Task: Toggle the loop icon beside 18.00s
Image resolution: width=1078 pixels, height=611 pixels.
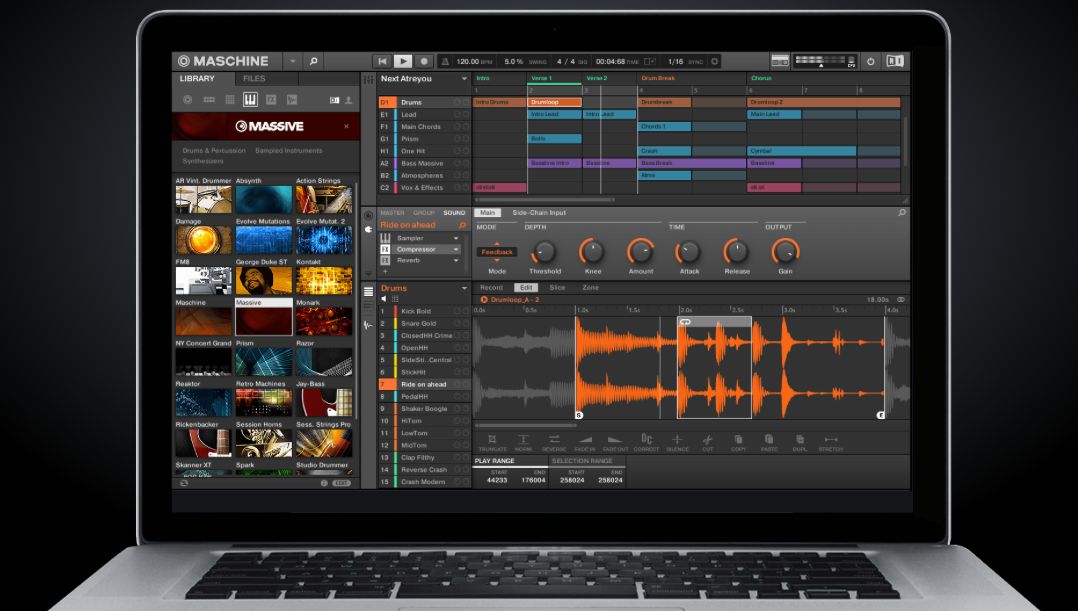Action: (x=901, y=300)
